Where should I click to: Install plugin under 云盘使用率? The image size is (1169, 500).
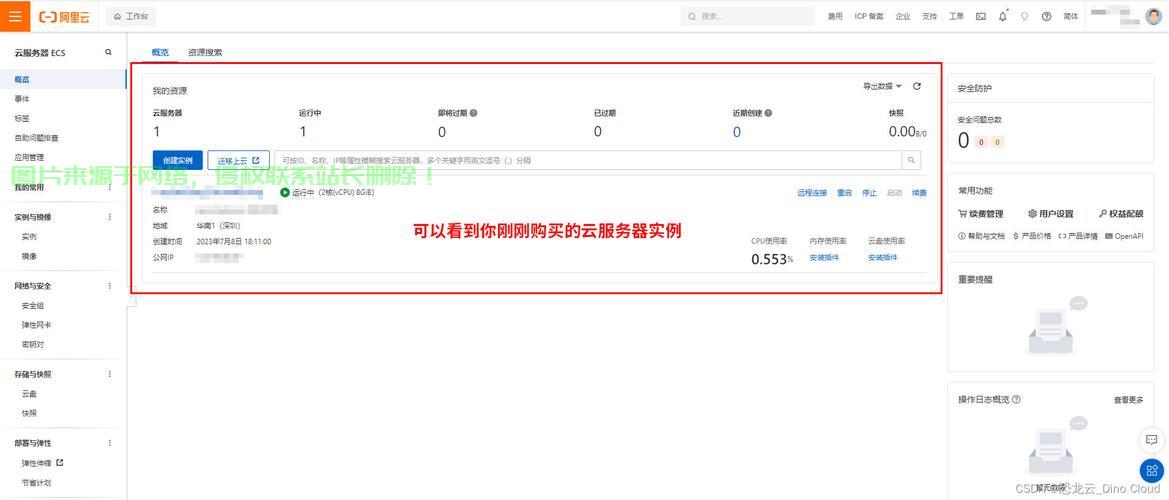coord(883,258)
